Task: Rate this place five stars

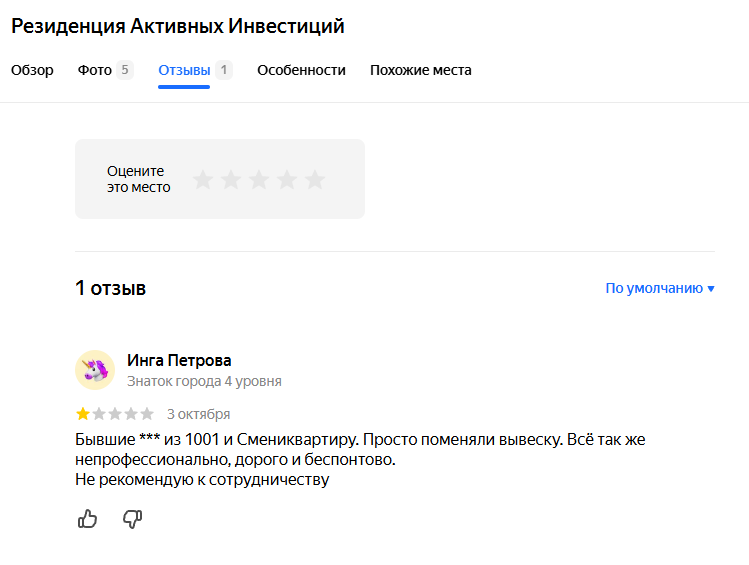Action: (315, 180)
